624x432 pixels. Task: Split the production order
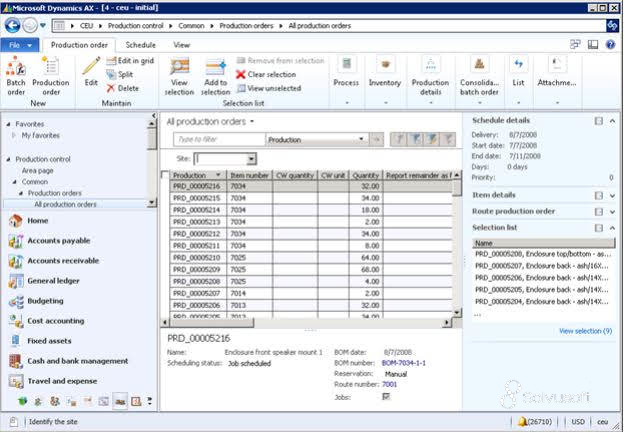[120, 74]
